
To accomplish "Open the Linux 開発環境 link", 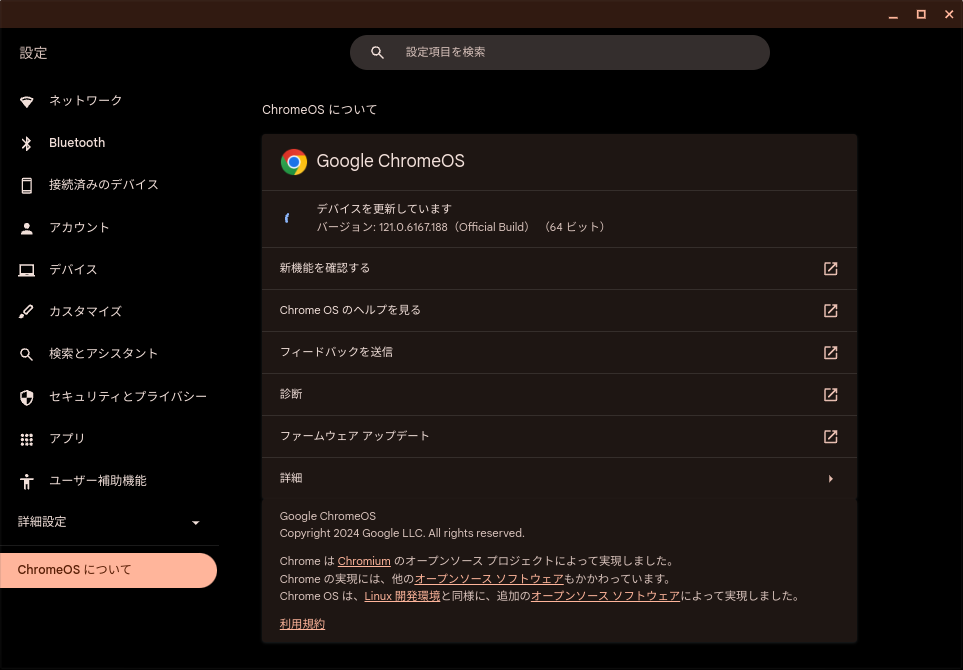I will coord(402,596).
